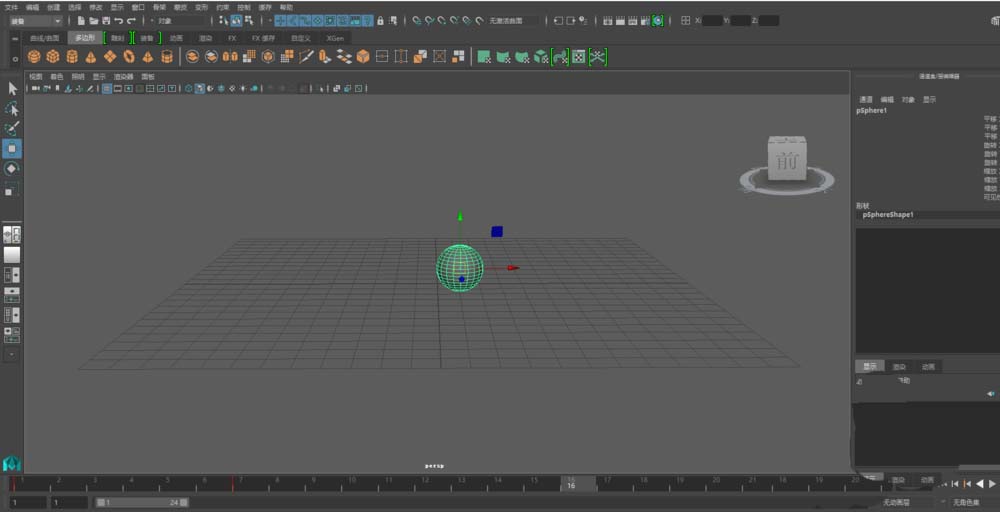Click the Separate meshes shelf icon

tap(211, 57)
